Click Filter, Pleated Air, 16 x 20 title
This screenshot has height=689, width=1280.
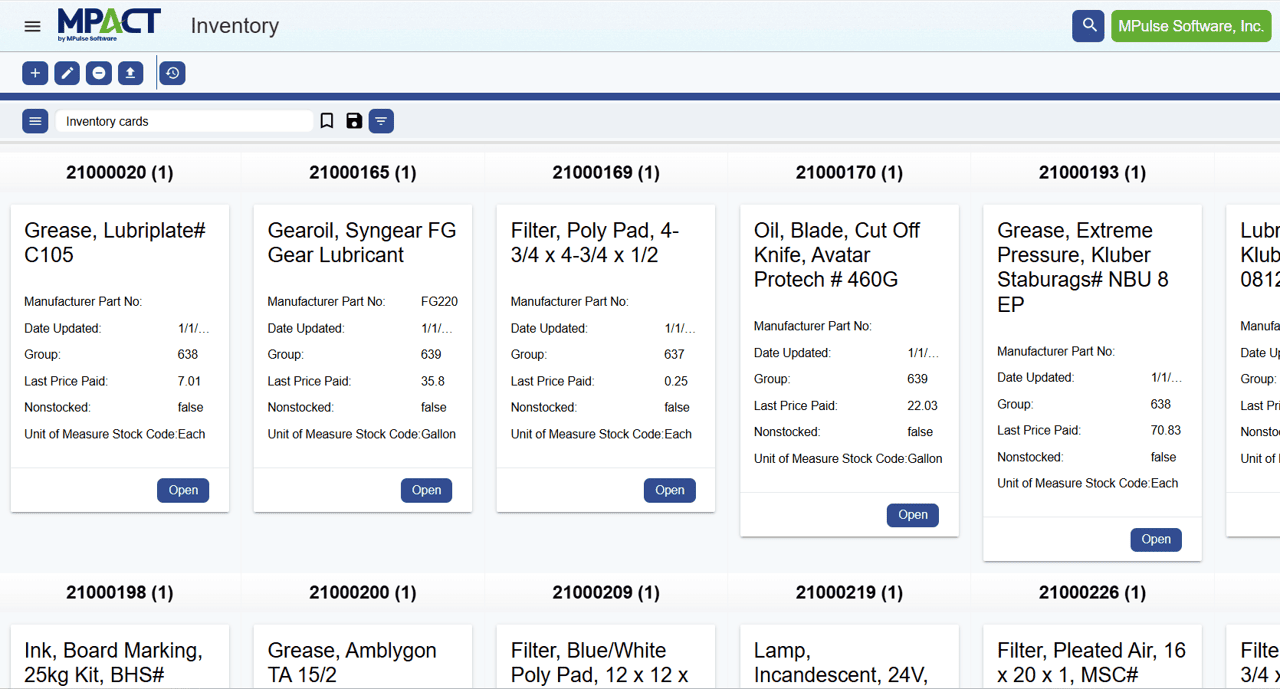pyautogui.click(x=1091, y=662)
